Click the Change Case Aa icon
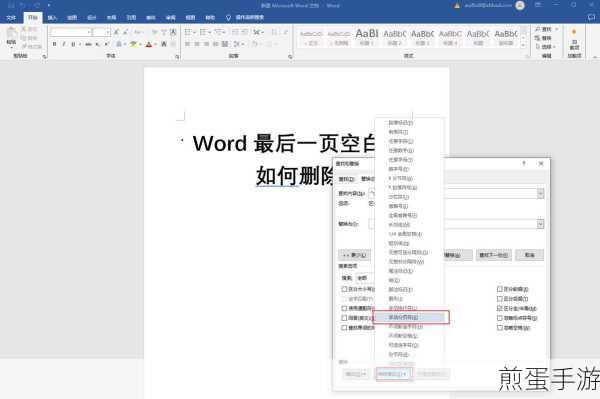Image resolution: width=600 pixels, height=399 pixels. coord(138,32)
